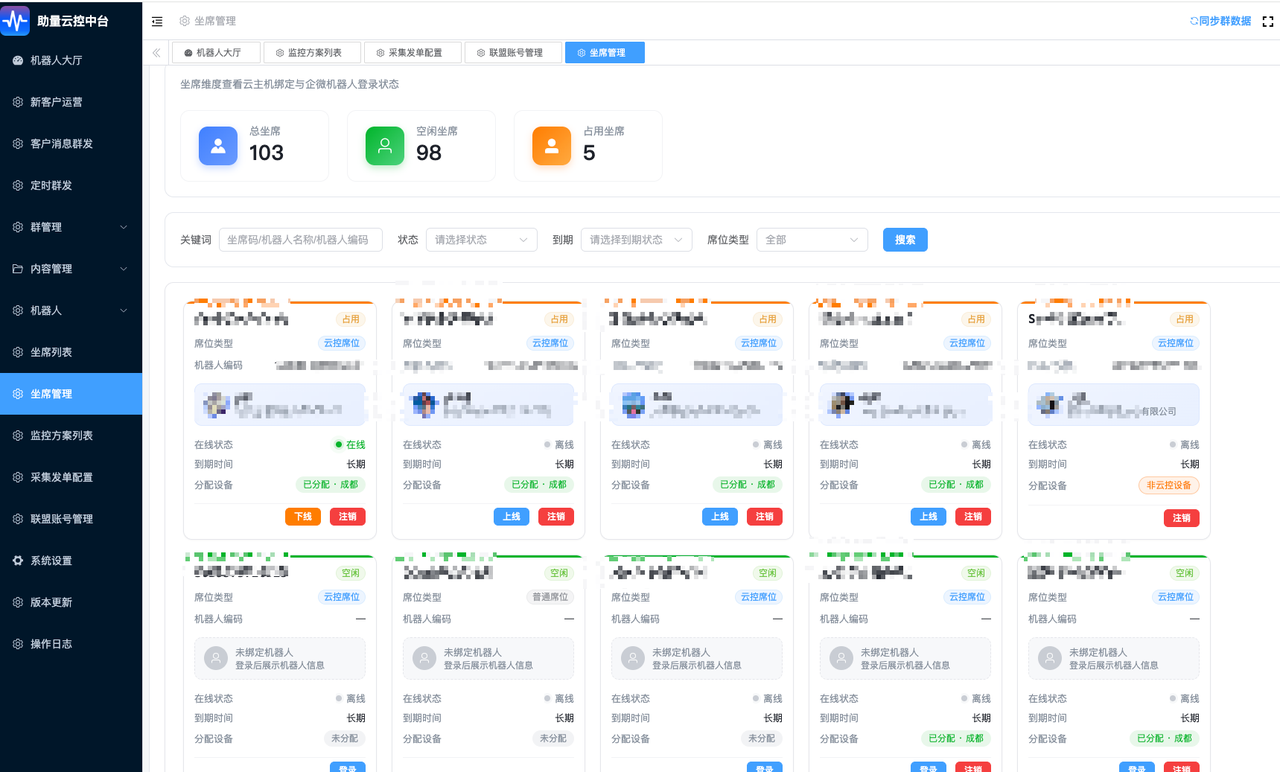Open the 席位类型 全部 dropdown
This screenshot has width=1280, height=772.
tap(812, 240)
